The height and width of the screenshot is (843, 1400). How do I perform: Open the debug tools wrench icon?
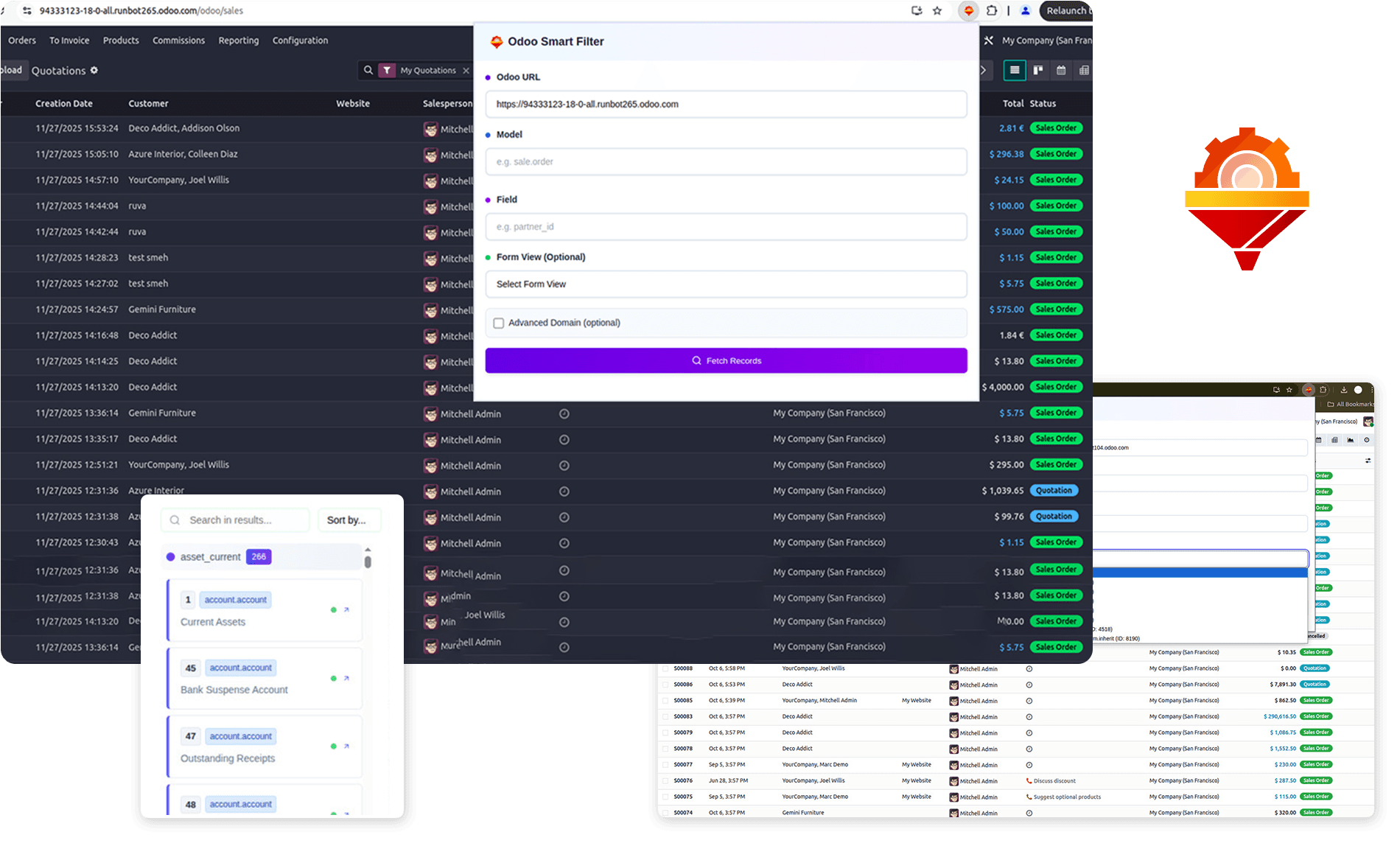coord(989,41)
